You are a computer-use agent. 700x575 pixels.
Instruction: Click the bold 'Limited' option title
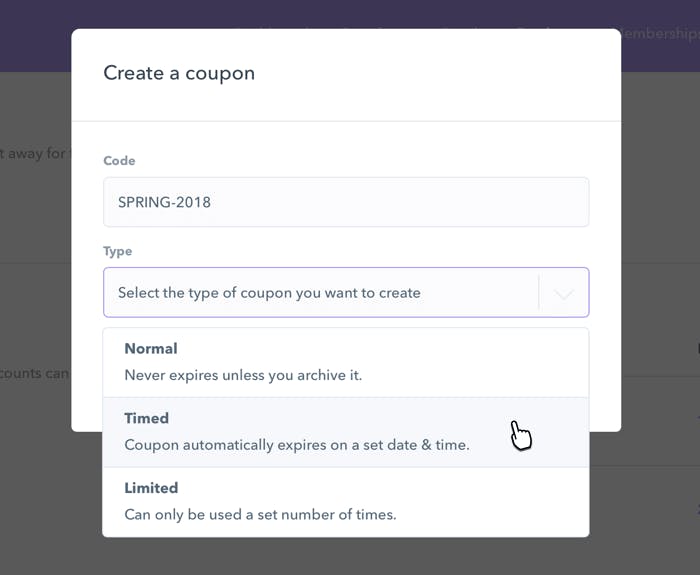click(x=151, y=488)
